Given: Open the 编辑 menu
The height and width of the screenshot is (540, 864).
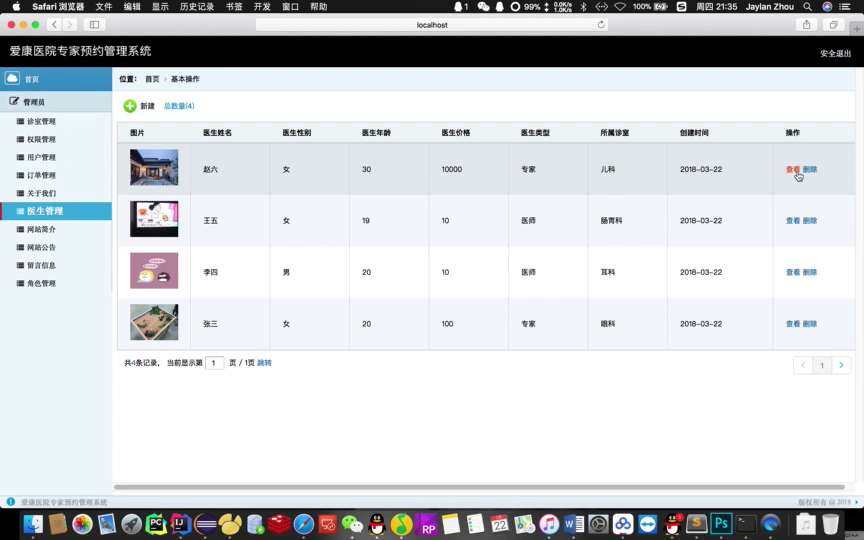Looking at the screenshot, I should 132,7.
